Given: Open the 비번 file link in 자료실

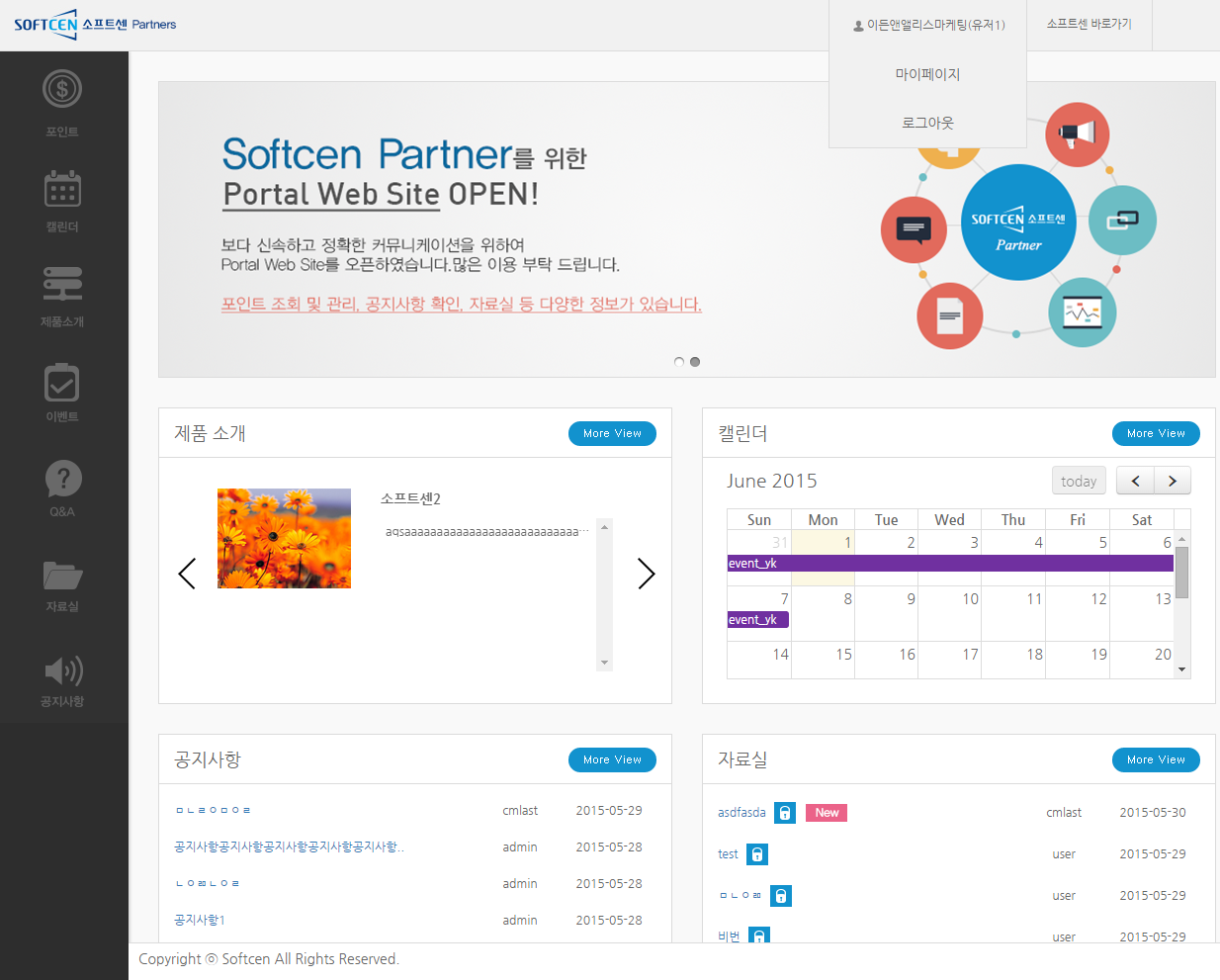Looking at the screenshot, I should coord(729,936).
